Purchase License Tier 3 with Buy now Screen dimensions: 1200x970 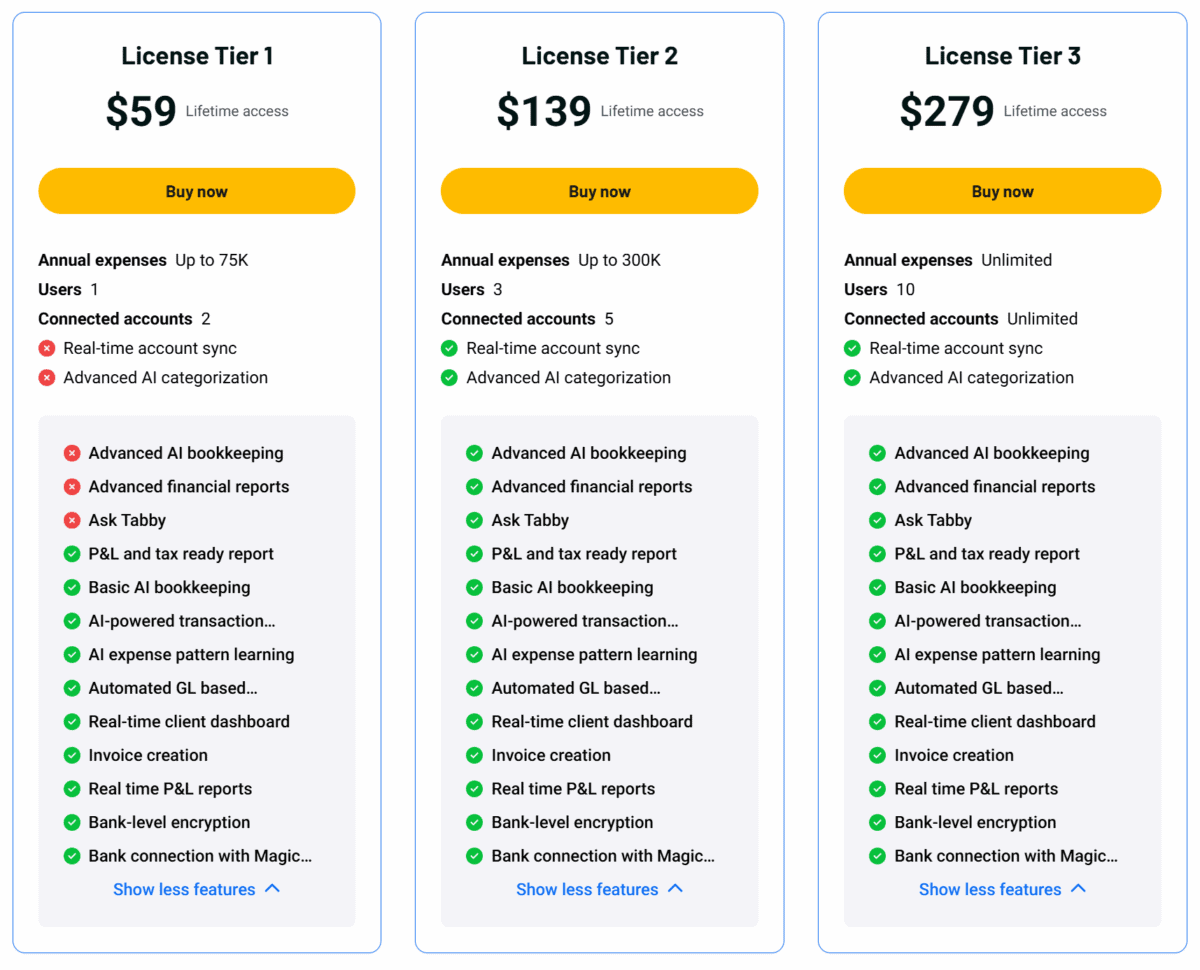pyautogui.click(x=1002, y=191)
